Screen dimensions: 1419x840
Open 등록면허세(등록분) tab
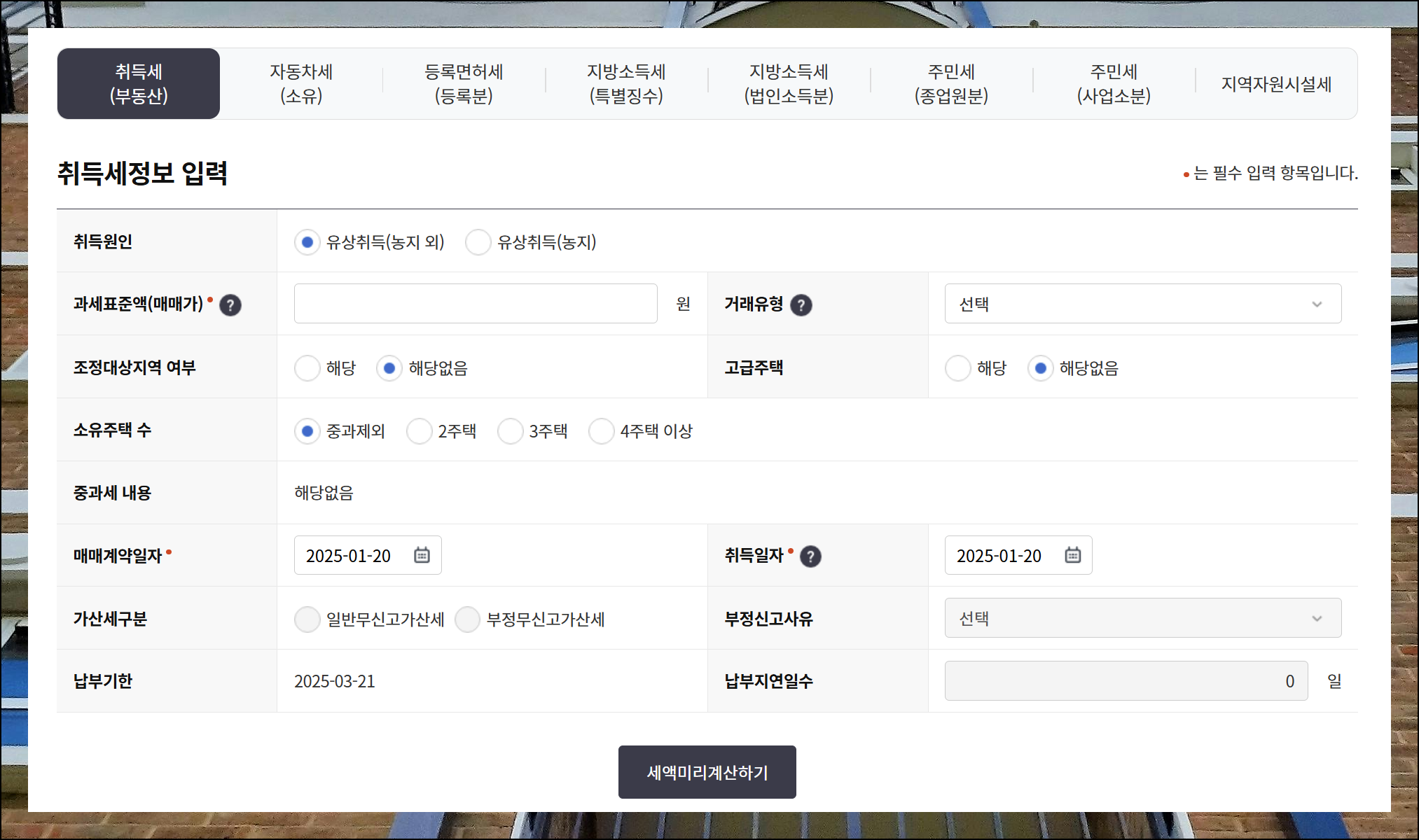[x=464, y=83]
